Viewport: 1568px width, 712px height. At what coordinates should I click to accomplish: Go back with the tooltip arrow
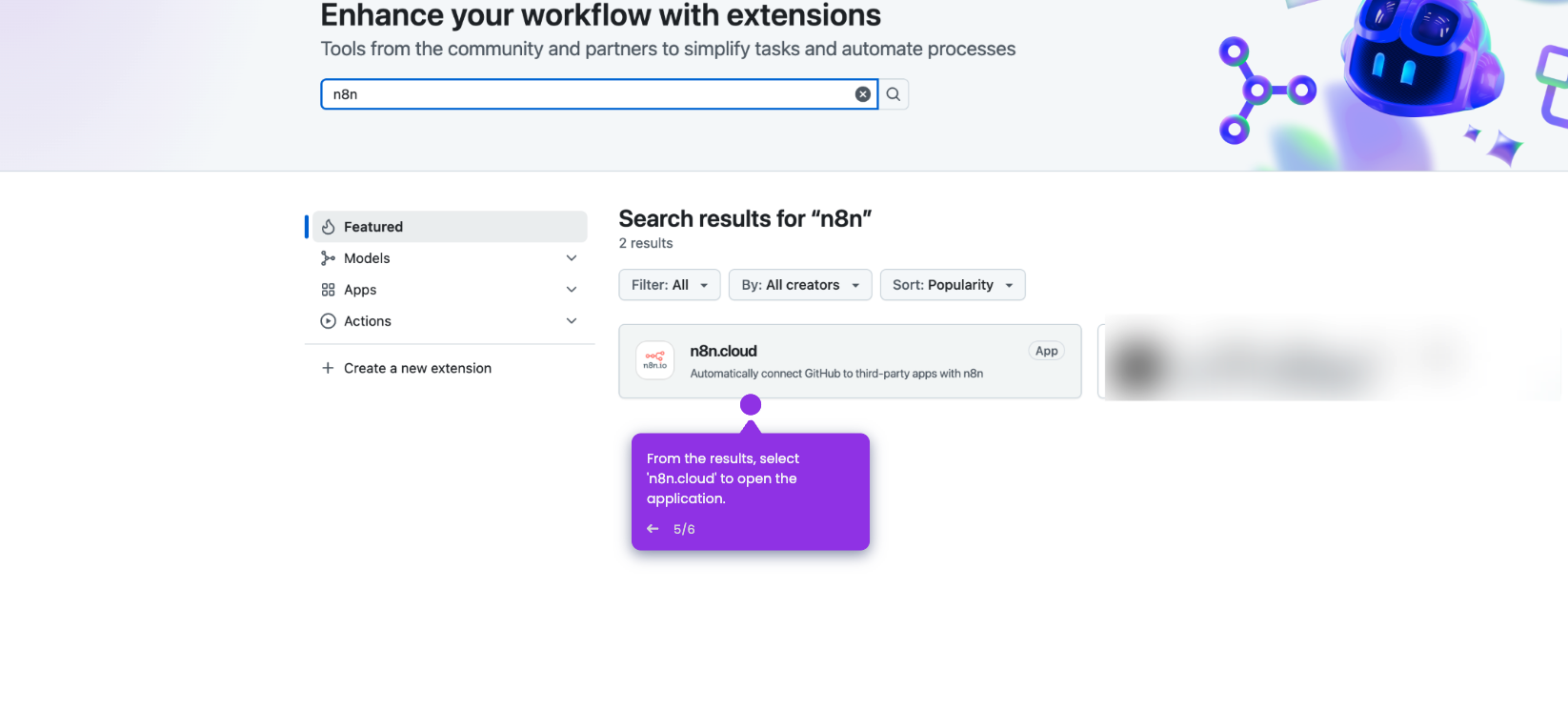click(653, 529)
